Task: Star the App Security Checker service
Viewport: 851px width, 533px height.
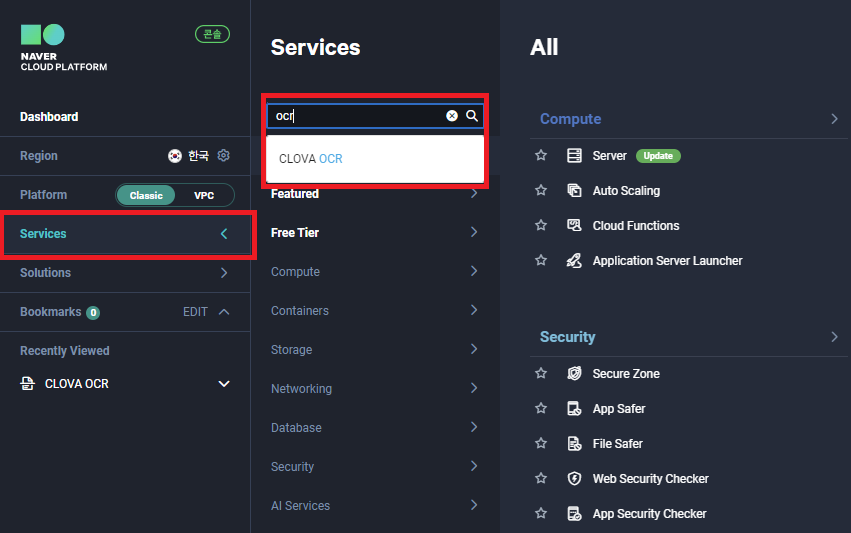Action: point(541,513)
